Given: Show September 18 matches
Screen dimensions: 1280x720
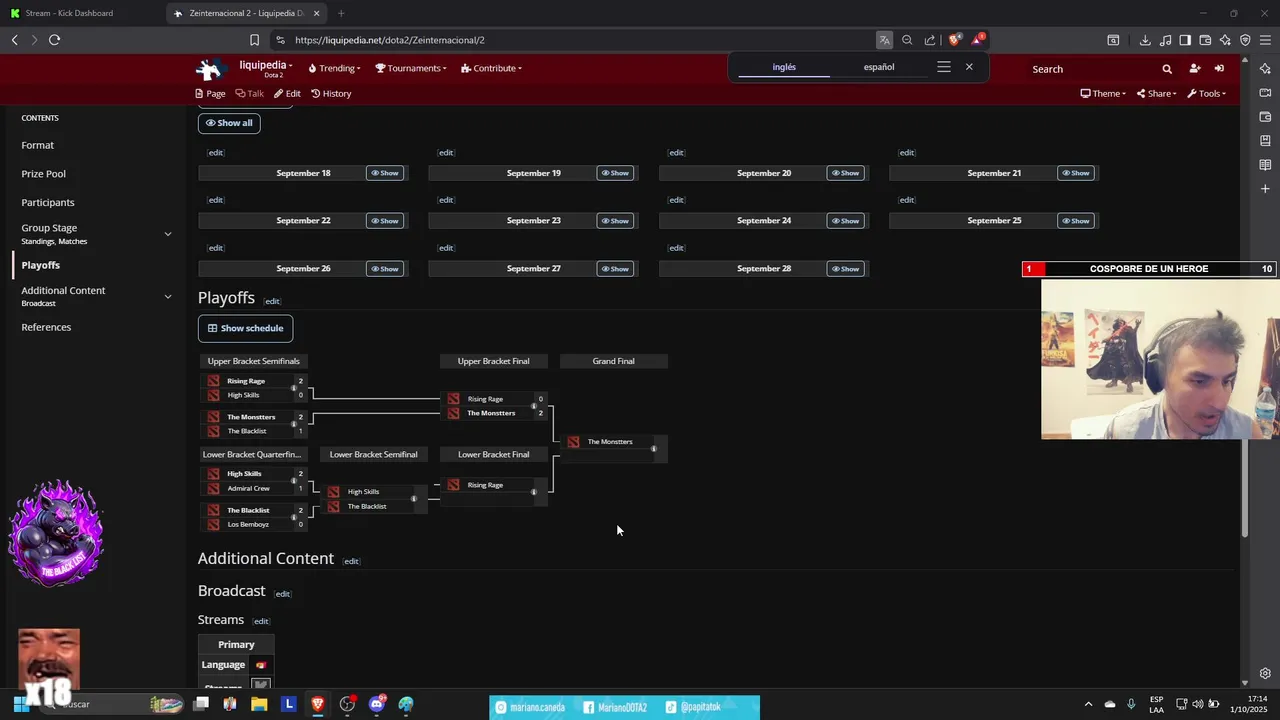Looking at the screenshot, I should [385, 173].
